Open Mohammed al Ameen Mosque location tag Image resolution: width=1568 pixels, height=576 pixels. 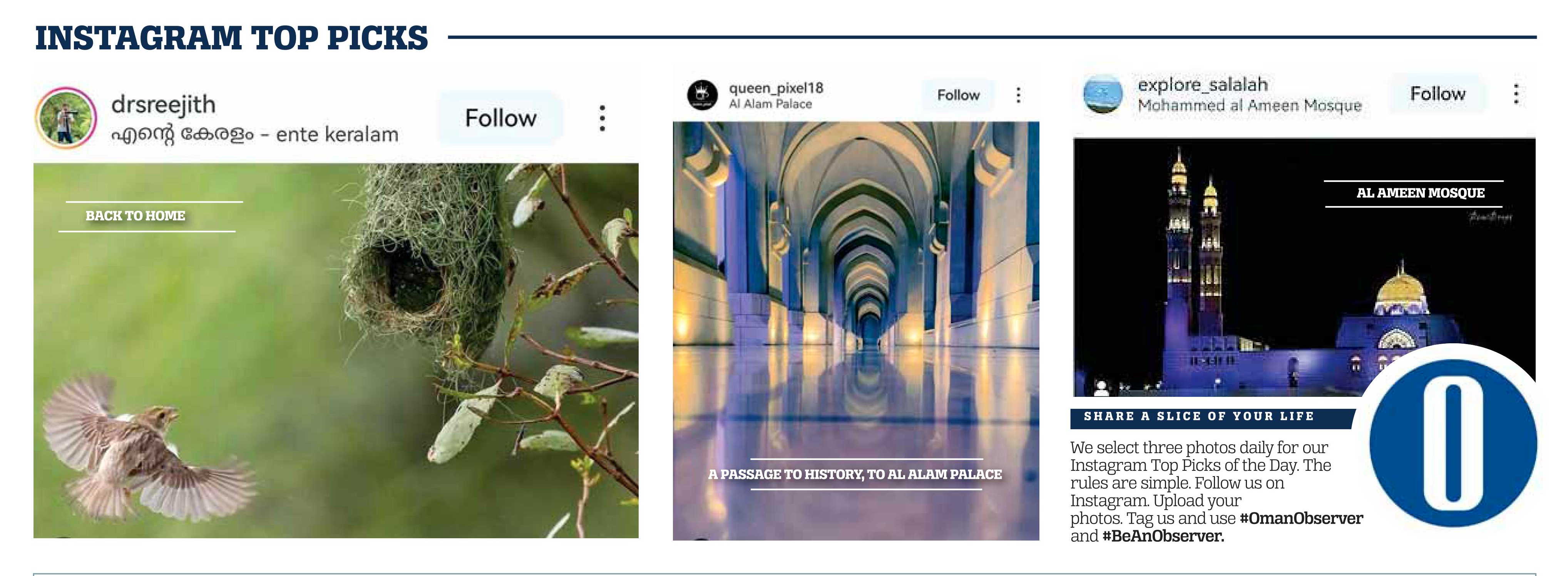1250,105
